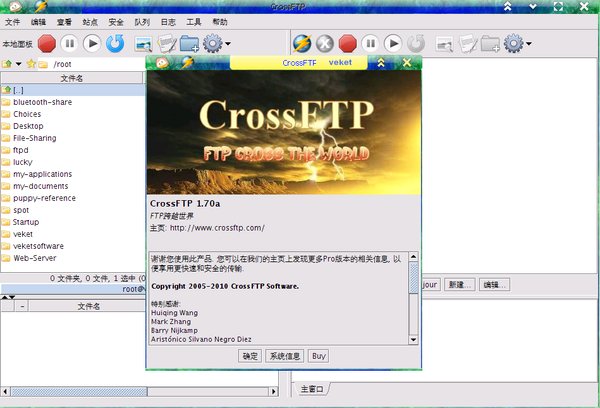
Task: Click About dialog scrollbar down arrow
Action: [413, 339]
